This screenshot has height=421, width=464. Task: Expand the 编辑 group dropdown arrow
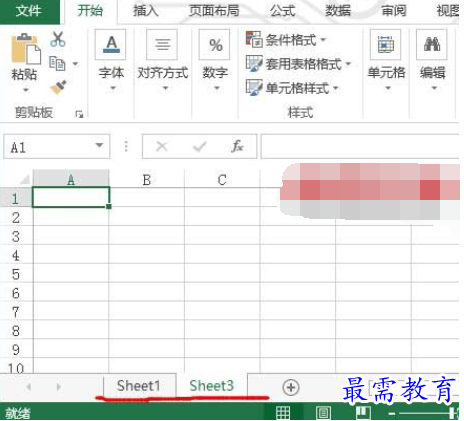point(434,88)
